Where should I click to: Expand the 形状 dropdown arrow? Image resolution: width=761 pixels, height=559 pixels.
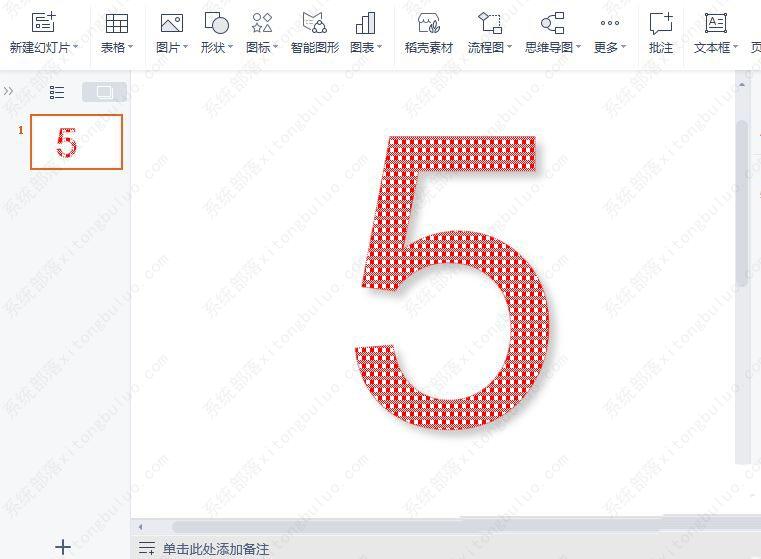(231, 47)
